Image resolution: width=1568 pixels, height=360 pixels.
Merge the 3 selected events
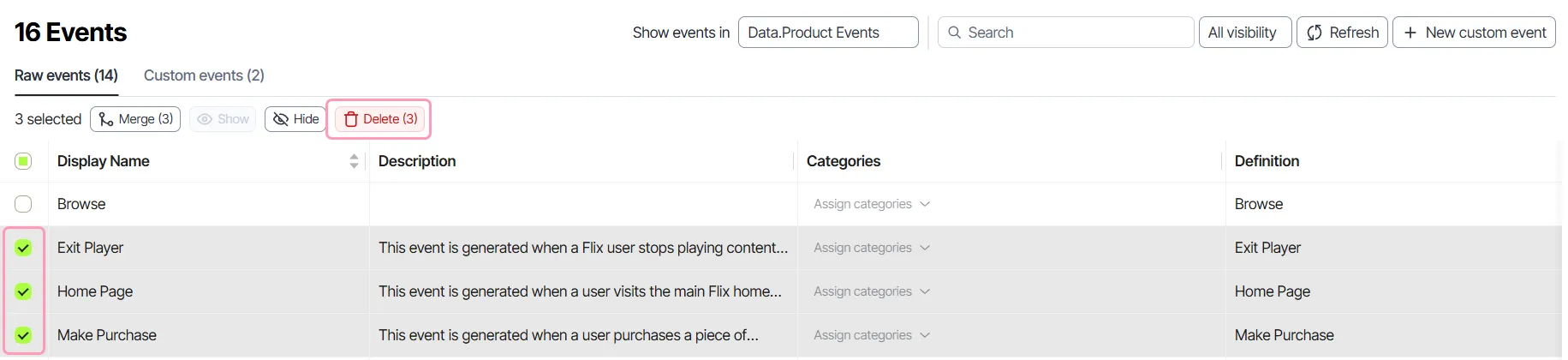[x=135, y=119]
